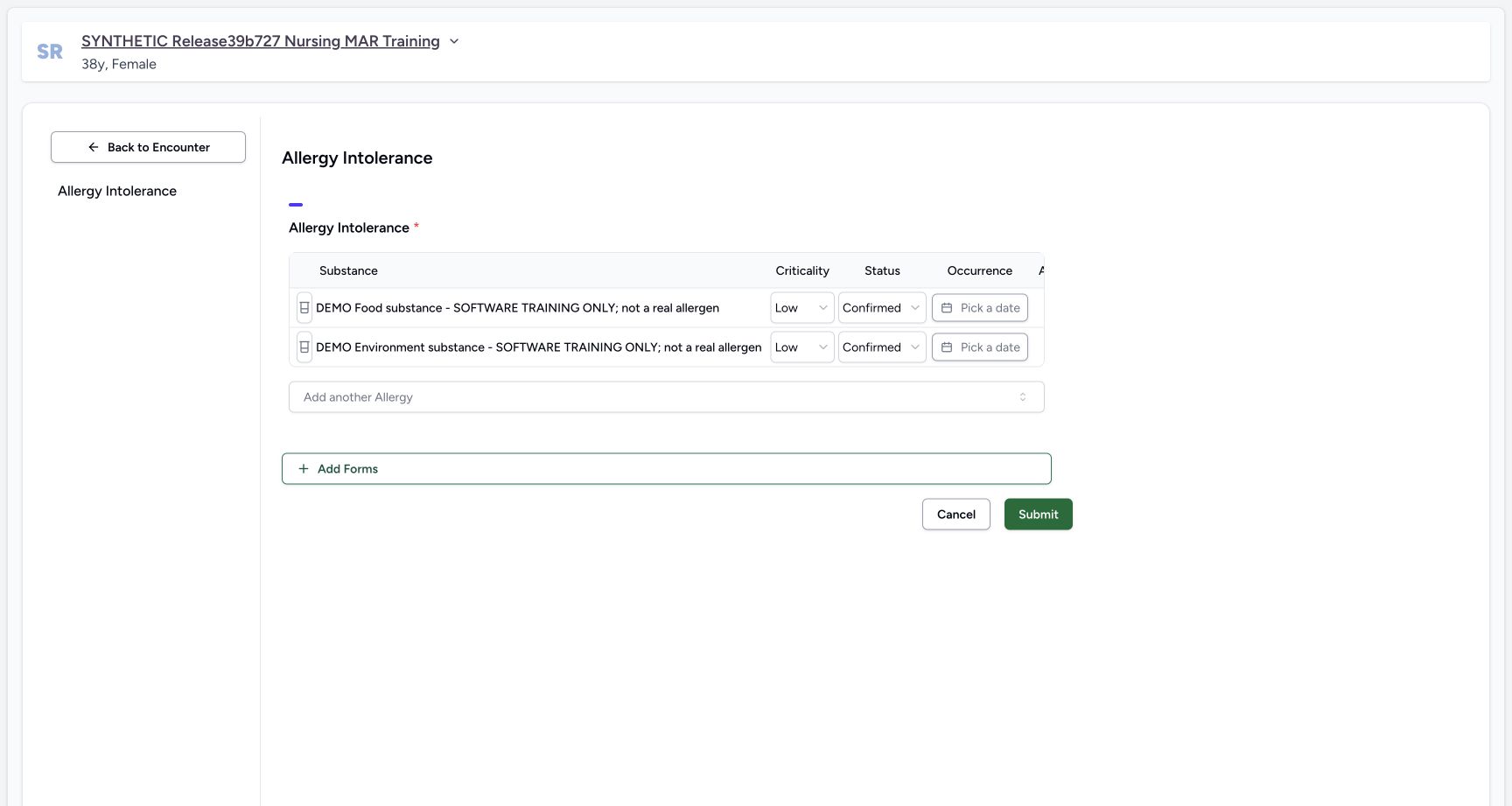Viewport: 1512px width, 806px height.
Task: Open Status dropdown for DEMO Food substance
Action: point(882,308)
